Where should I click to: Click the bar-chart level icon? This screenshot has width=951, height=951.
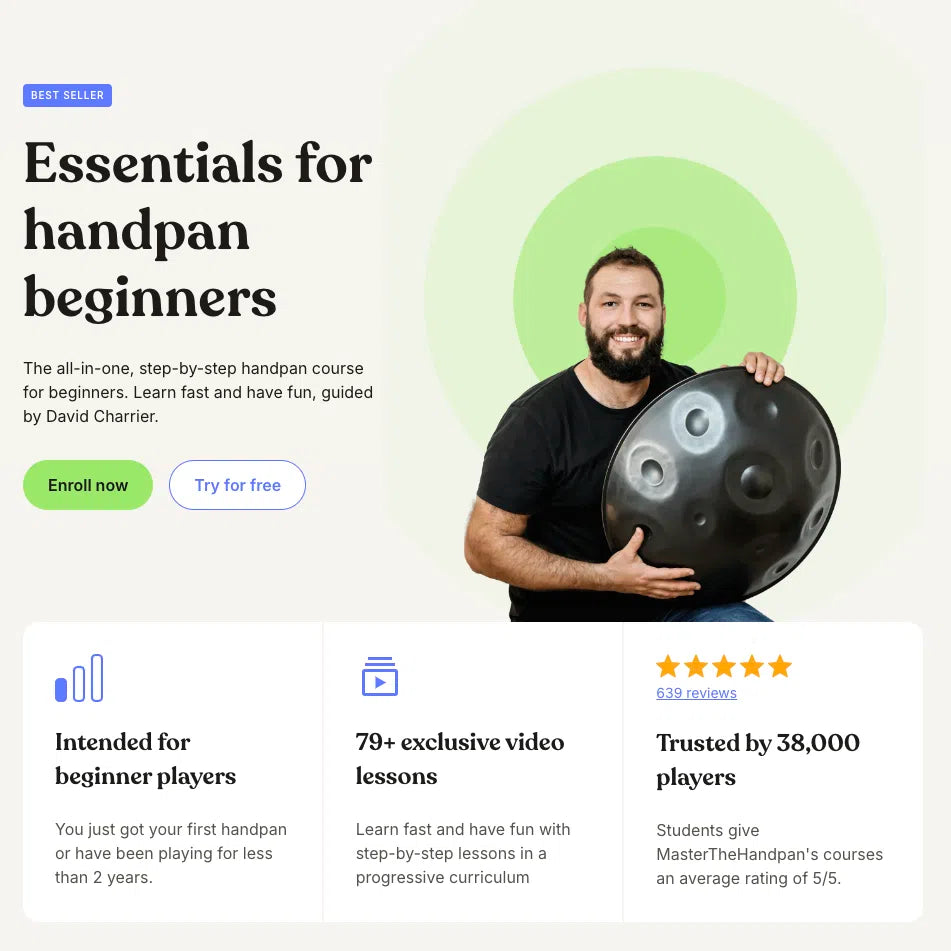pos(79,678)
